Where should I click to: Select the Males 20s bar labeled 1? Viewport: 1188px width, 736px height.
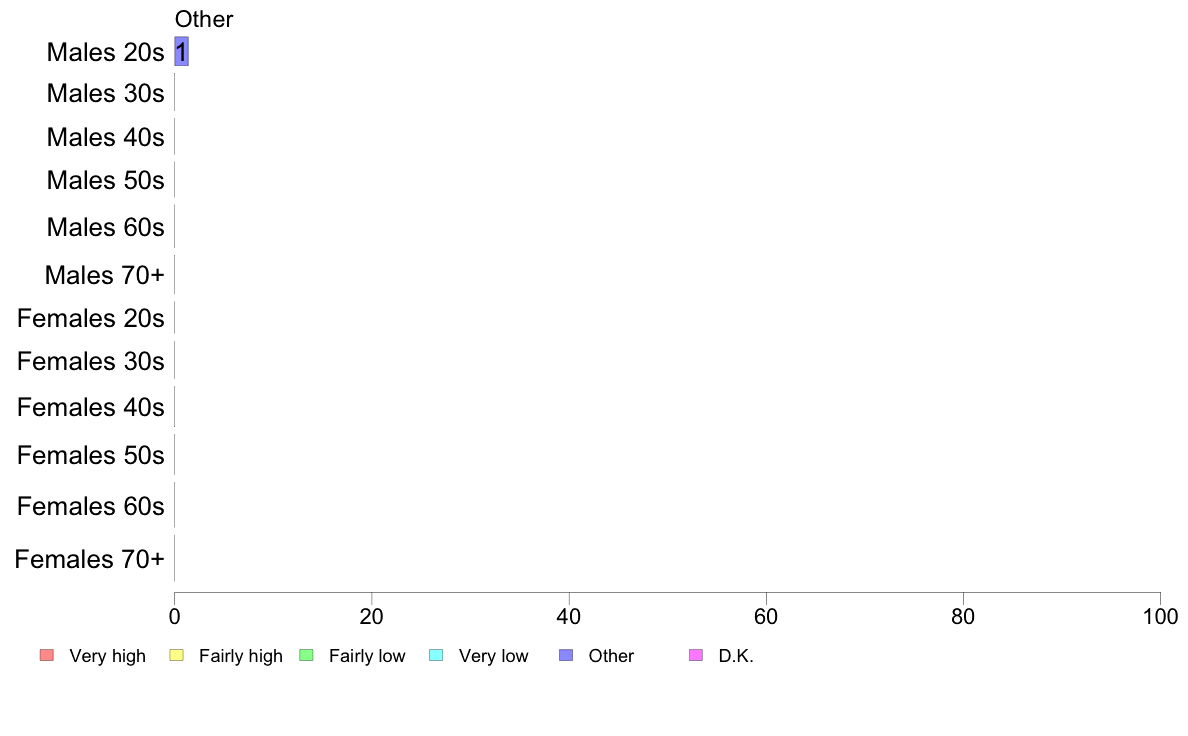[181, 52]
